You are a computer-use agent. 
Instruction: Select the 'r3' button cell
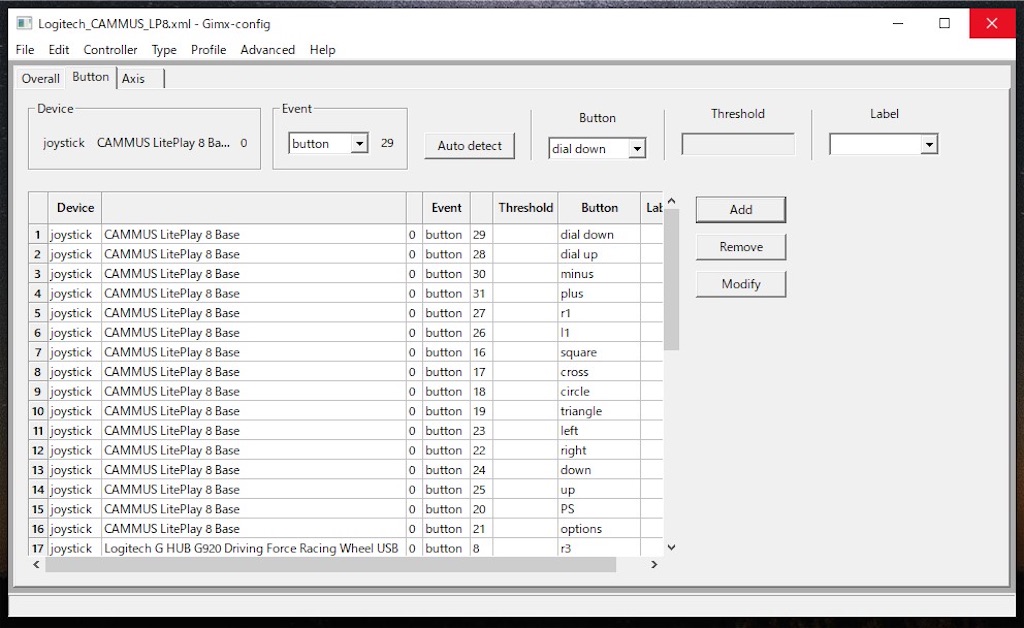pos(599,548)
